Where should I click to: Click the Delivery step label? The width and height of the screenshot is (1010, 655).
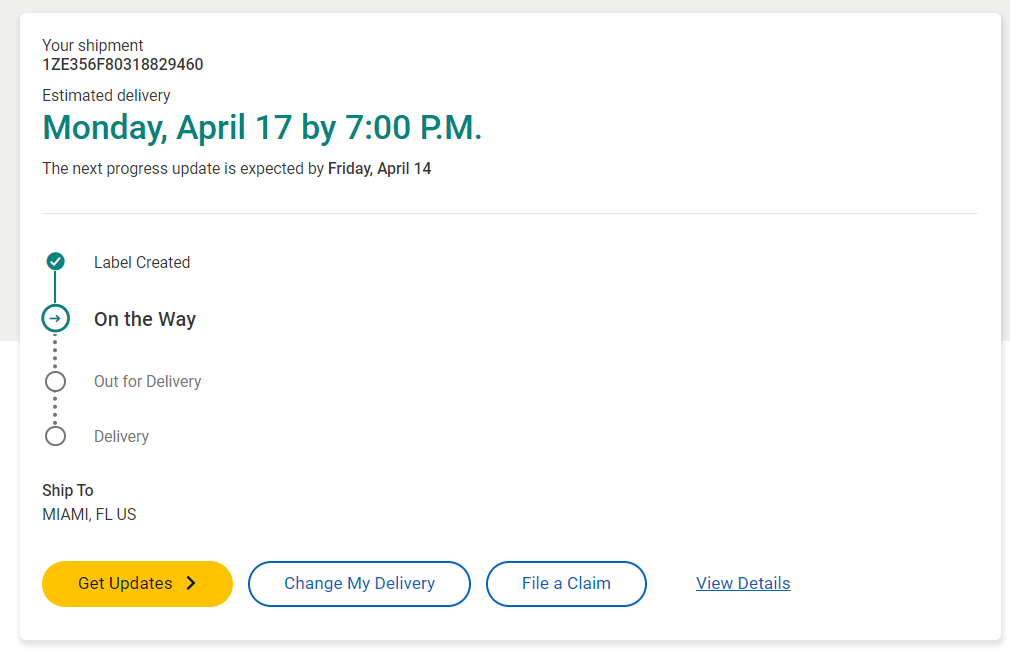[121, 436]
